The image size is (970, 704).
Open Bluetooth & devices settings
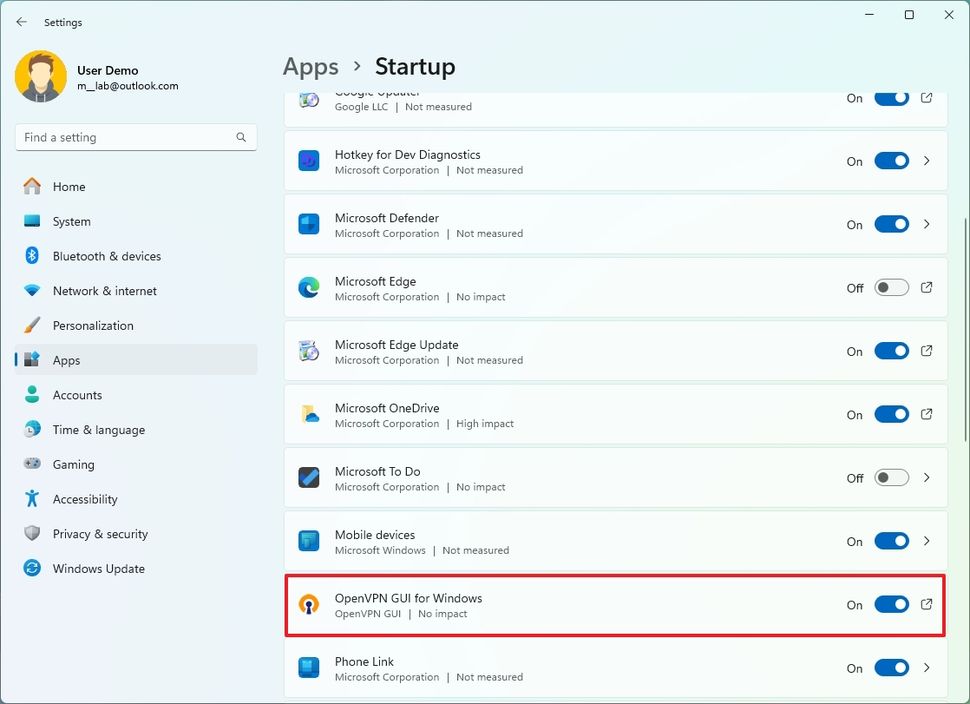pos(104,256)
